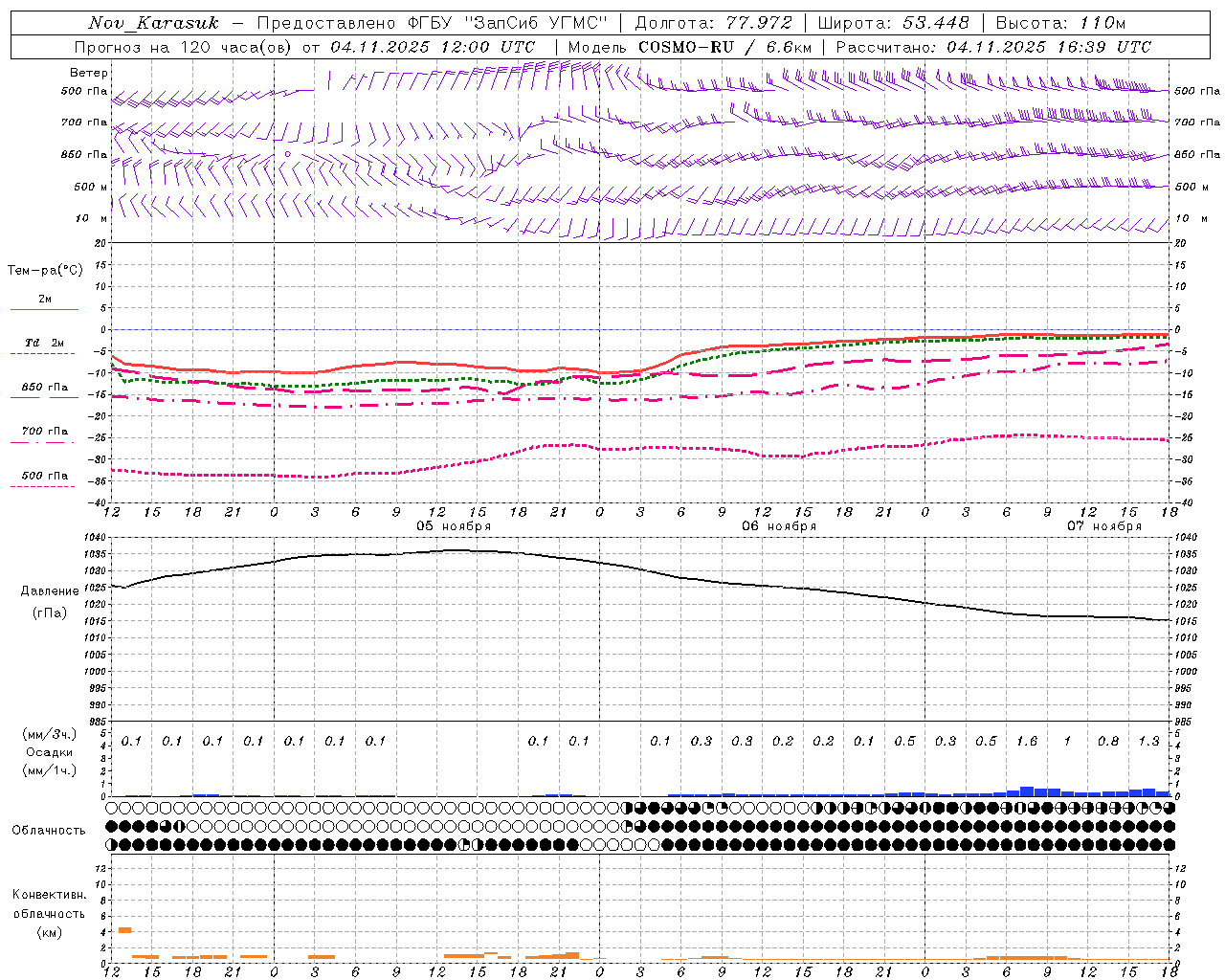The image size is (1225, 980).
Task: Click the precipitation value "1.3"
Action: click(1148, 742)
